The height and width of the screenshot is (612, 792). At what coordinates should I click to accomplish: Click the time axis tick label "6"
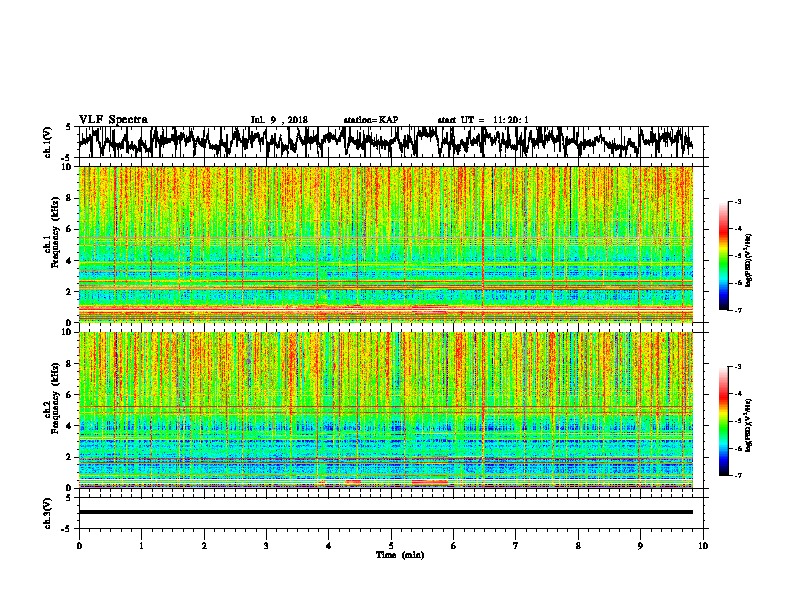click(x=454, y=546)
